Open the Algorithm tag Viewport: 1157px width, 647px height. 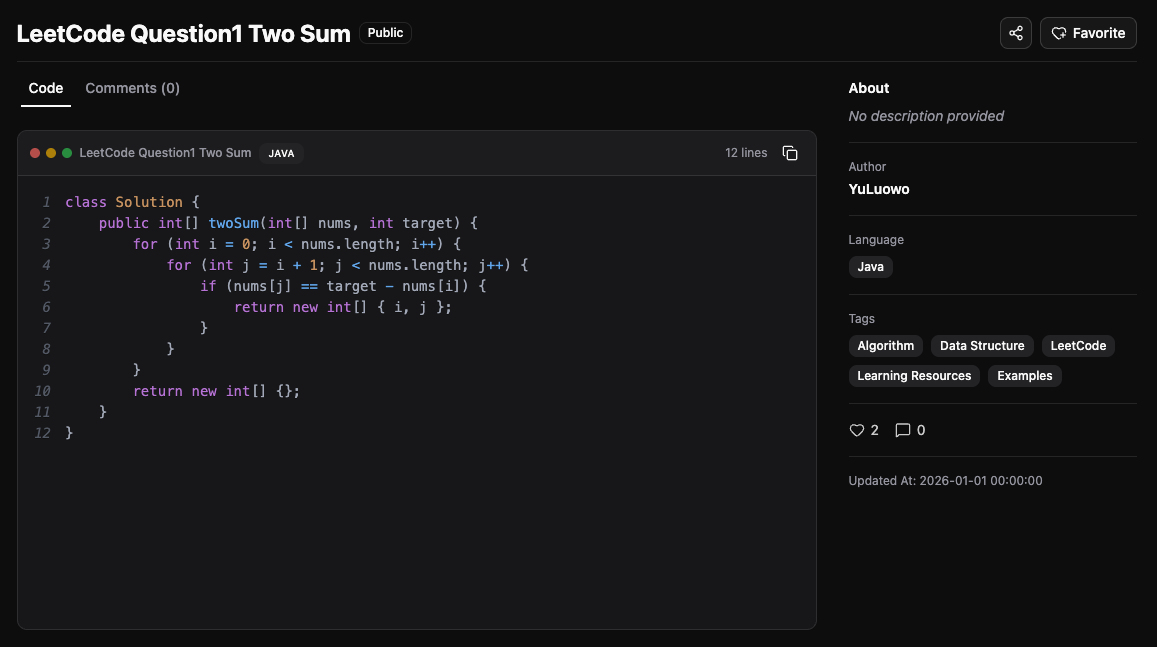click(885, 346)
